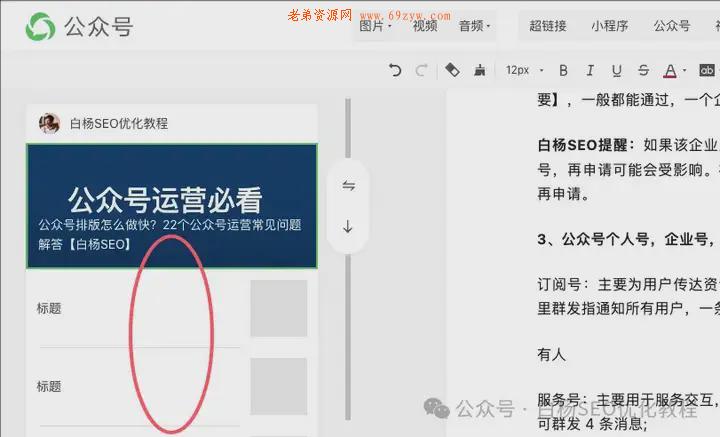Viewport: 720px width, 437px height.
Task: Clear formatting with the broom icon
Action: 480,70
